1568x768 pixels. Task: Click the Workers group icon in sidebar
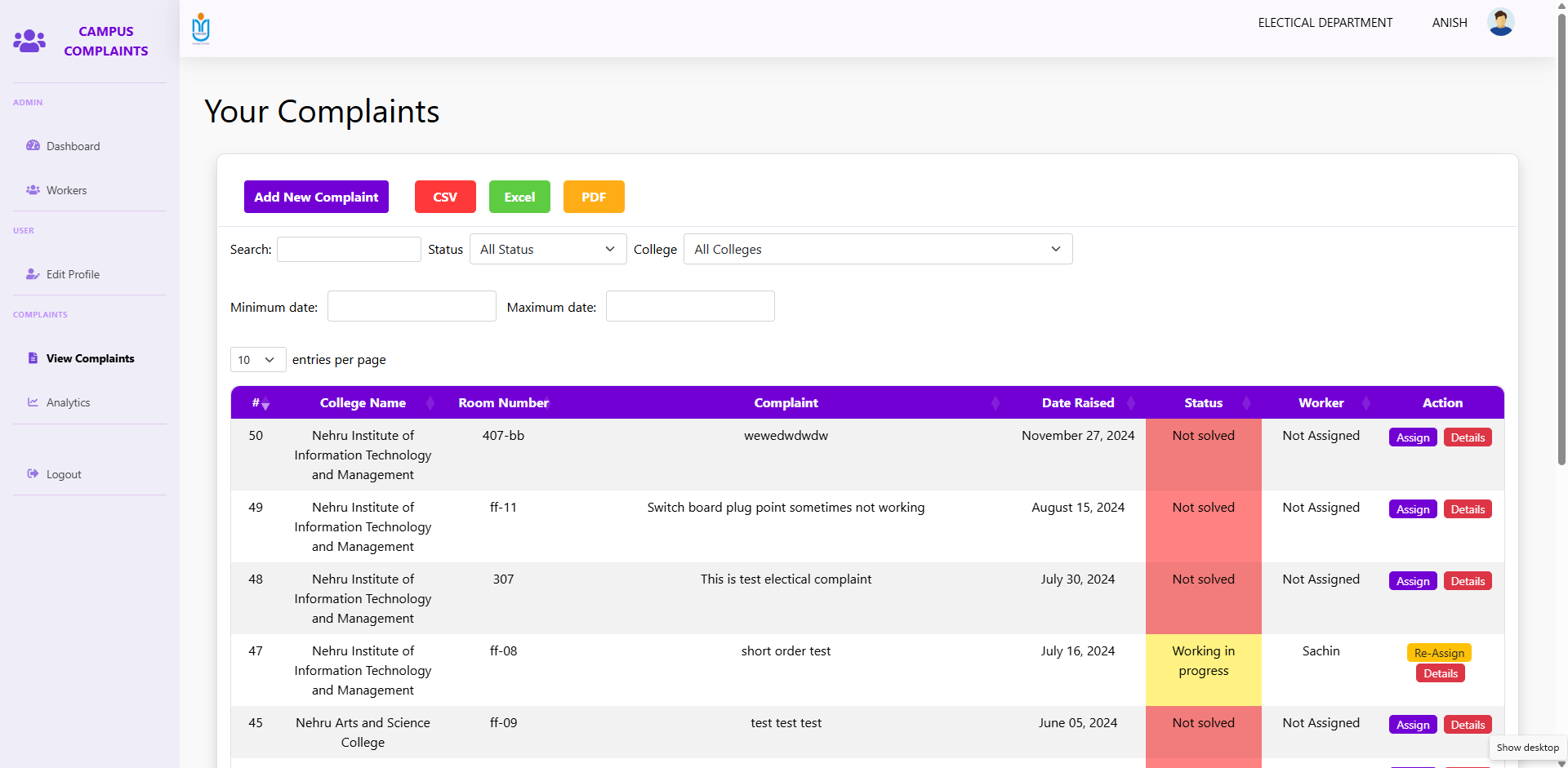click(33, 189)
